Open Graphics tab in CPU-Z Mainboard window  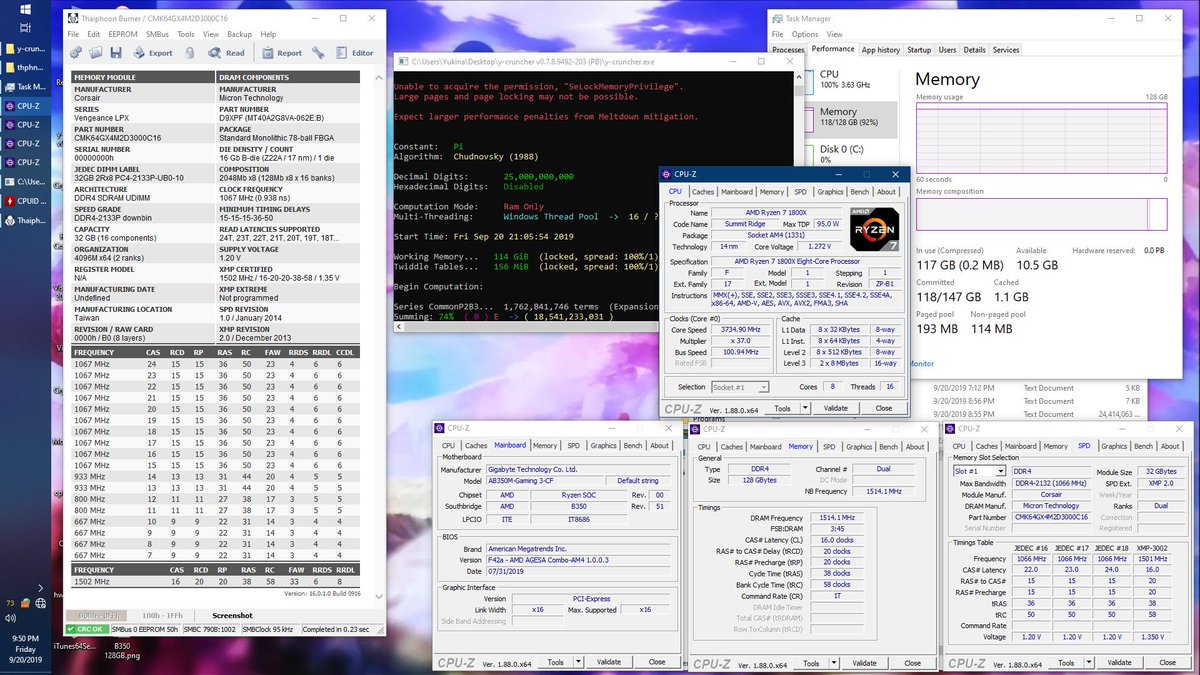[603, 446]
